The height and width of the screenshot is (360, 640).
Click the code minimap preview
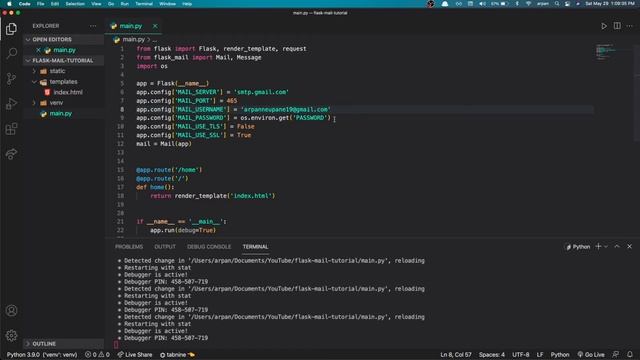[x=607, y=51]
